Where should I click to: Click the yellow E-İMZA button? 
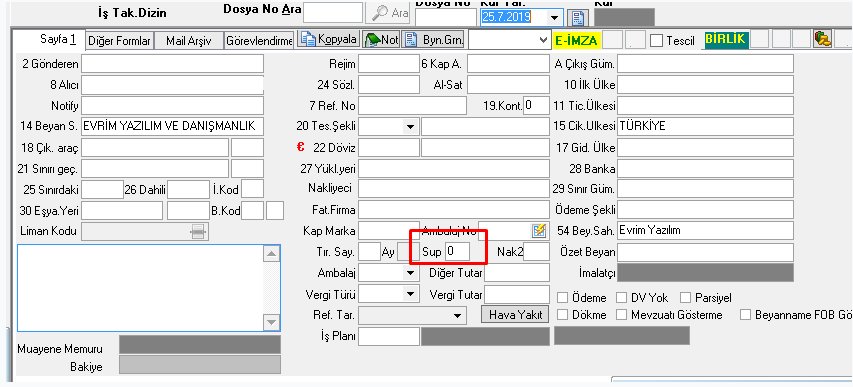576,40
